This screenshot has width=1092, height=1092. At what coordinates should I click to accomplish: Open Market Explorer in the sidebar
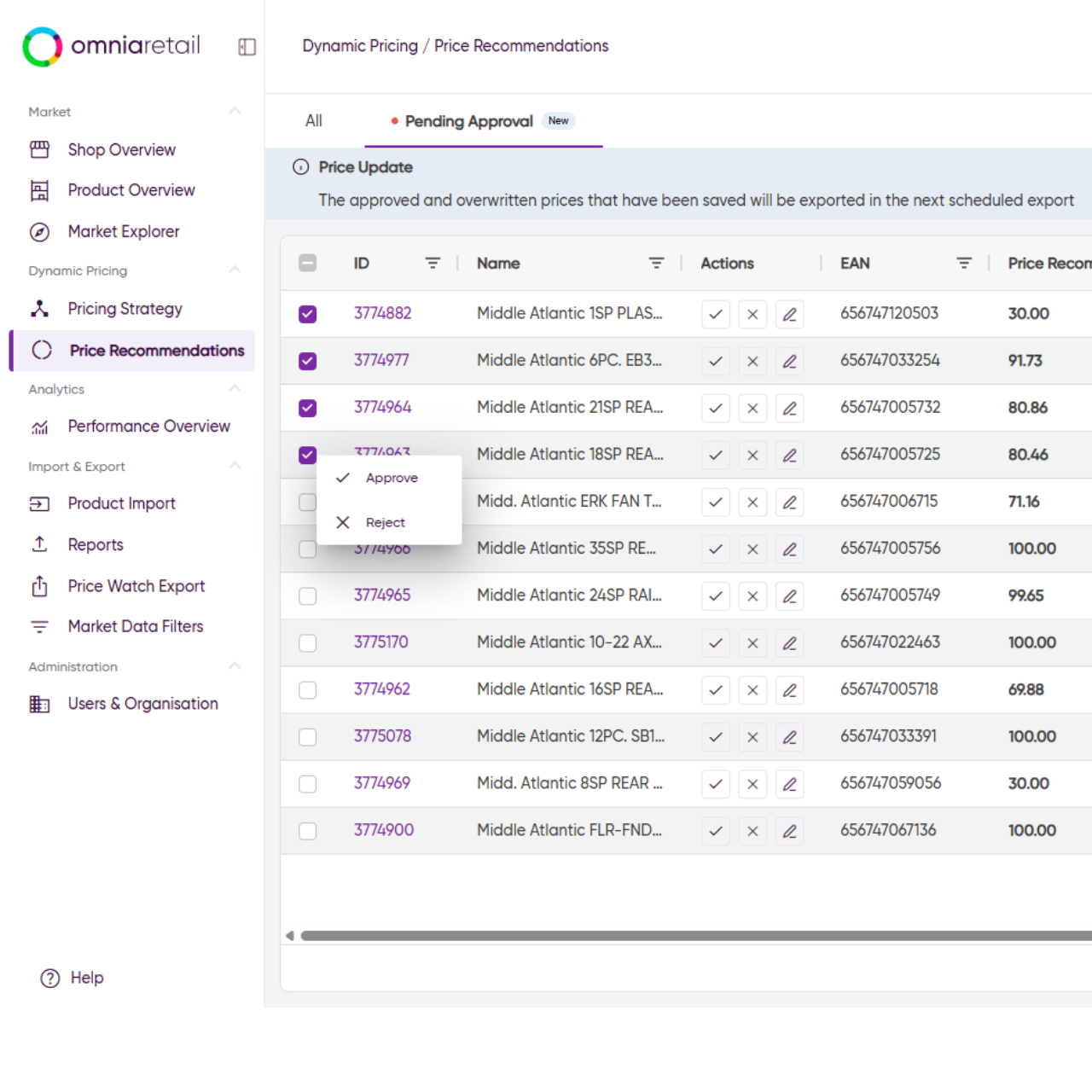(124, 231)
